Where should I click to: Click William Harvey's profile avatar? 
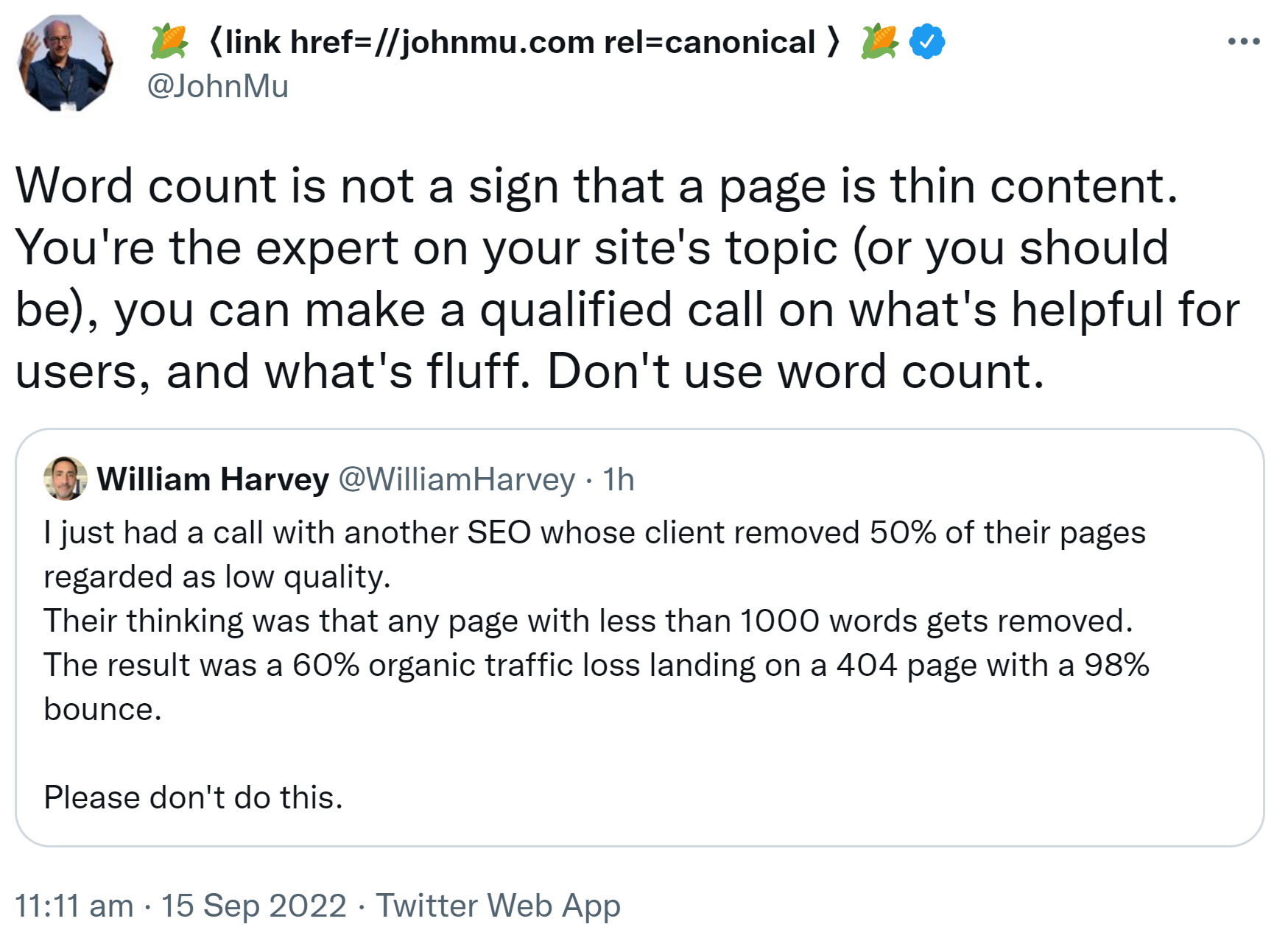(66, 479)
